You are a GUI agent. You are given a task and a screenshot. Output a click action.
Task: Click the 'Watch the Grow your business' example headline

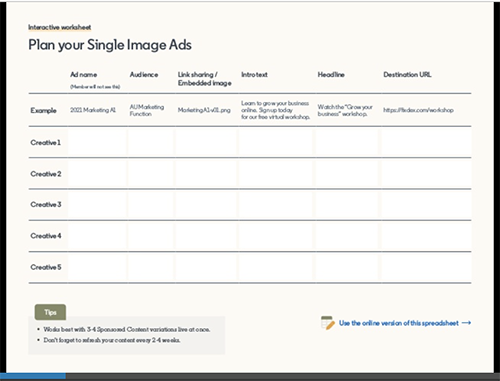click(345, 110)
